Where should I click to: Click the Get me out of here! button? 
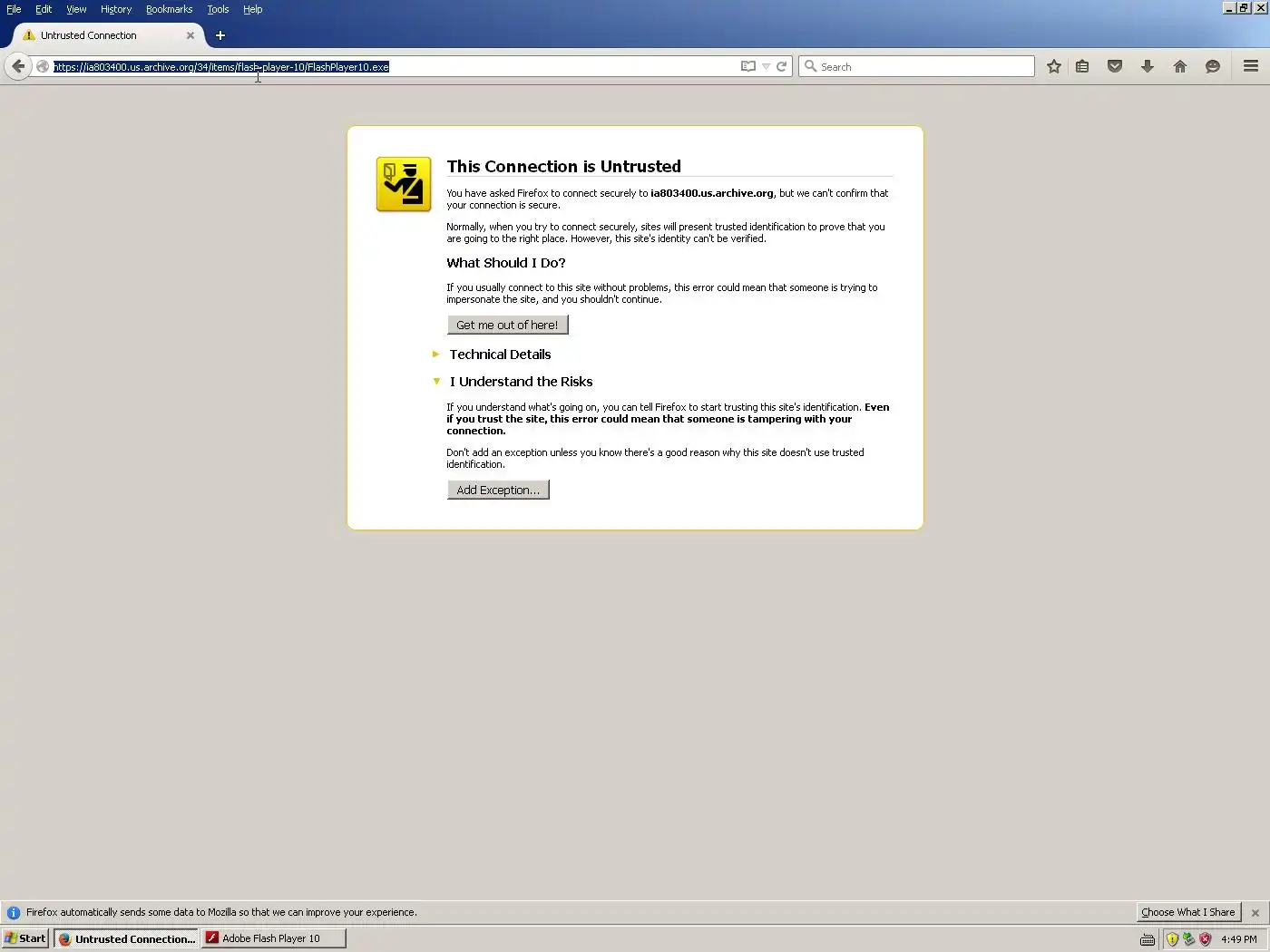(507, 325)
